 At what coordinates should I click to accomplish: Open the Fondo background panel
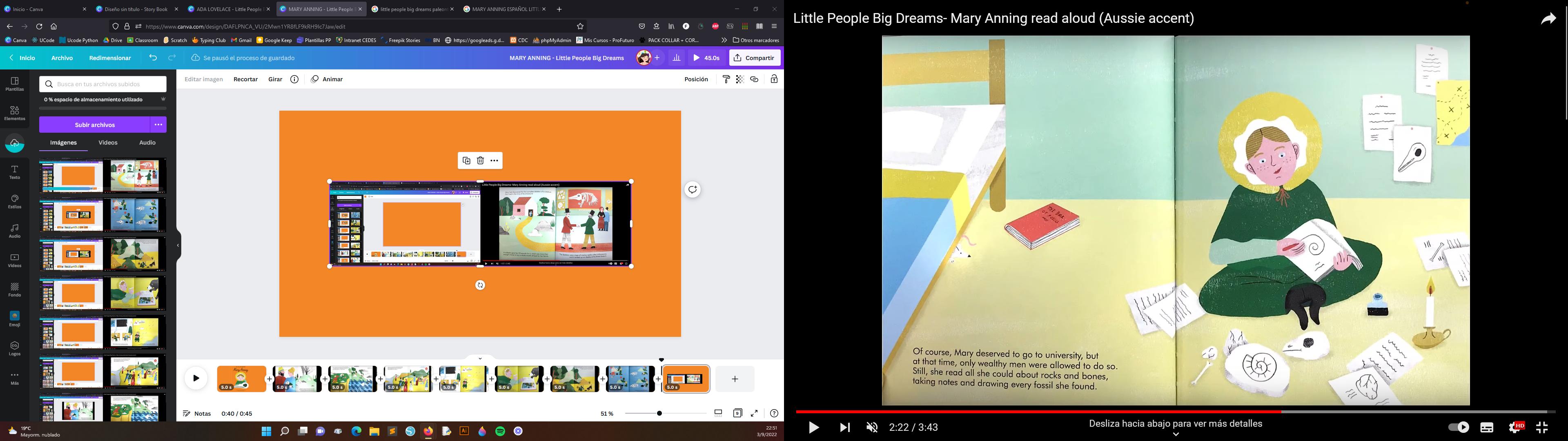point(15,290)
